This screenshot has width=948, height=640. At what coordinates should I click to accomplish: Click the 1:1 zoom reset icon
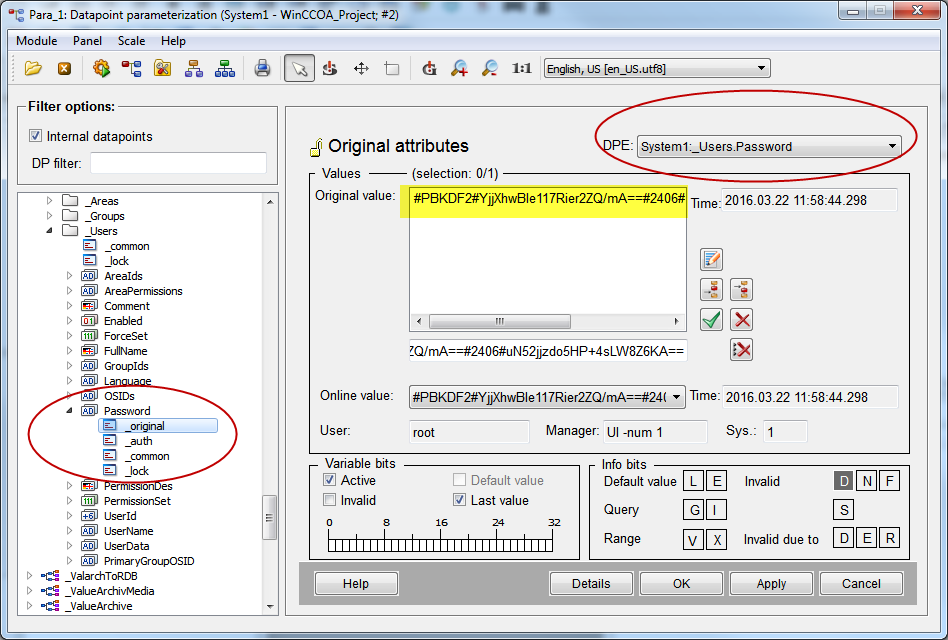521,69
